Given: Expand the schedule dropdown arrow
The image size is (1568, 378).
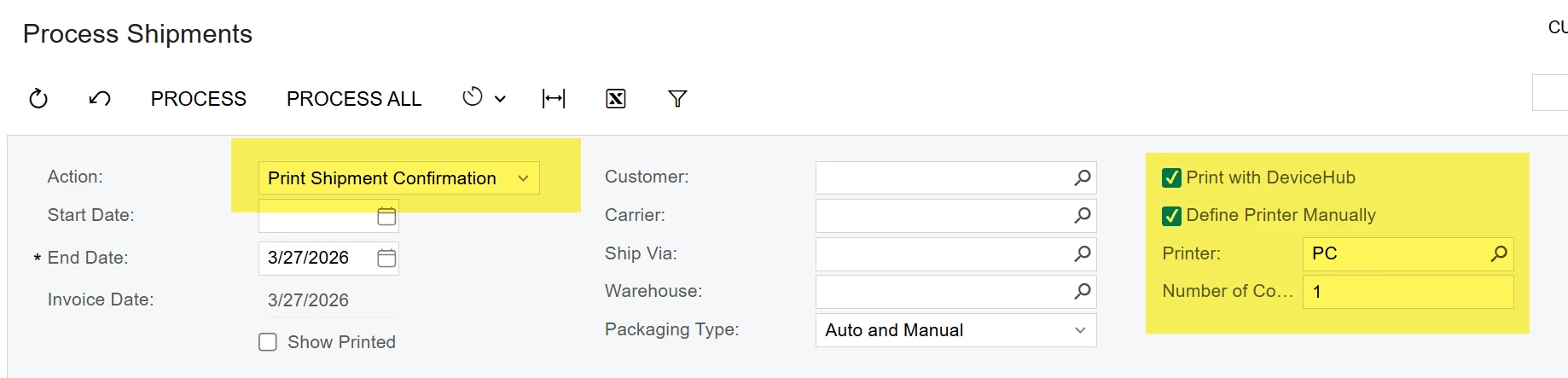Looking at the screenshot, I should point(500,99).
